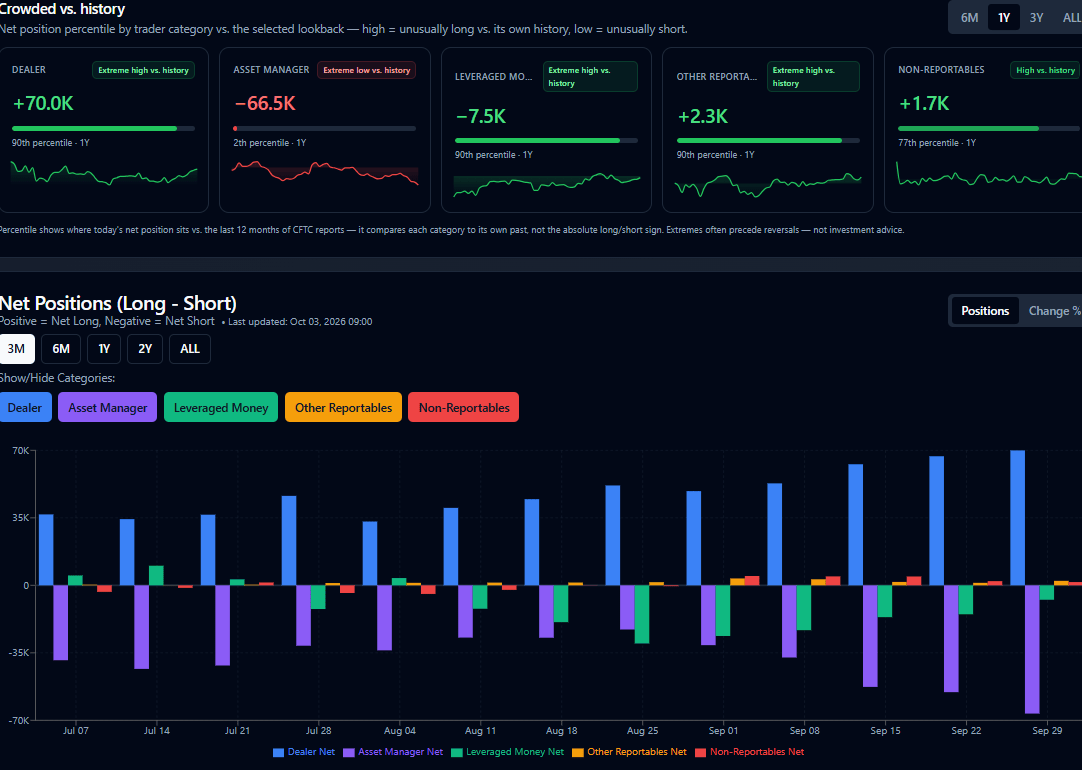Click the Dealer card's green sparkline
This screenshot has height=770, width=1082.
click(x=104, y=172)
